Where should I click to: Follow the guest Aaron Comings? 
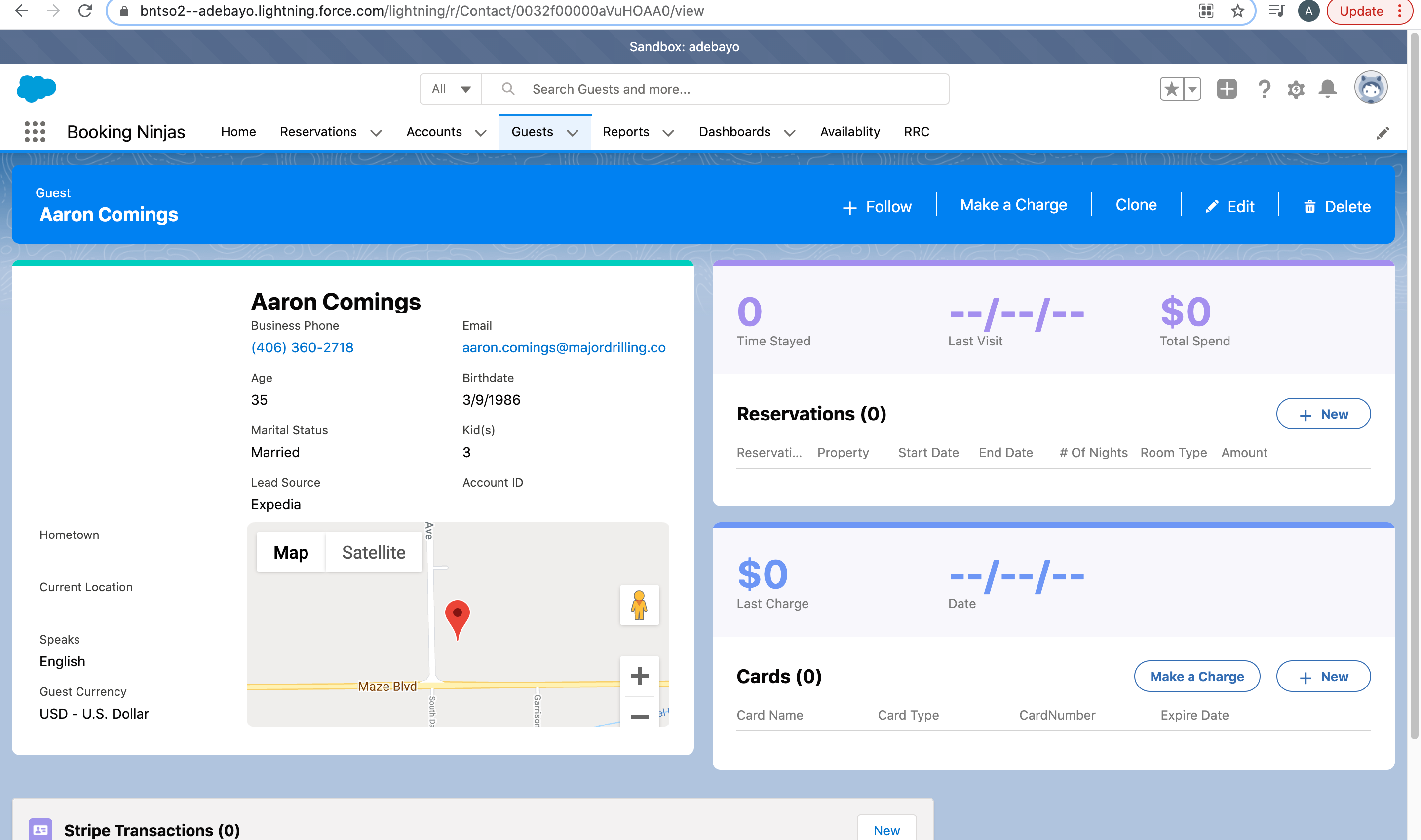click(877, 207)
